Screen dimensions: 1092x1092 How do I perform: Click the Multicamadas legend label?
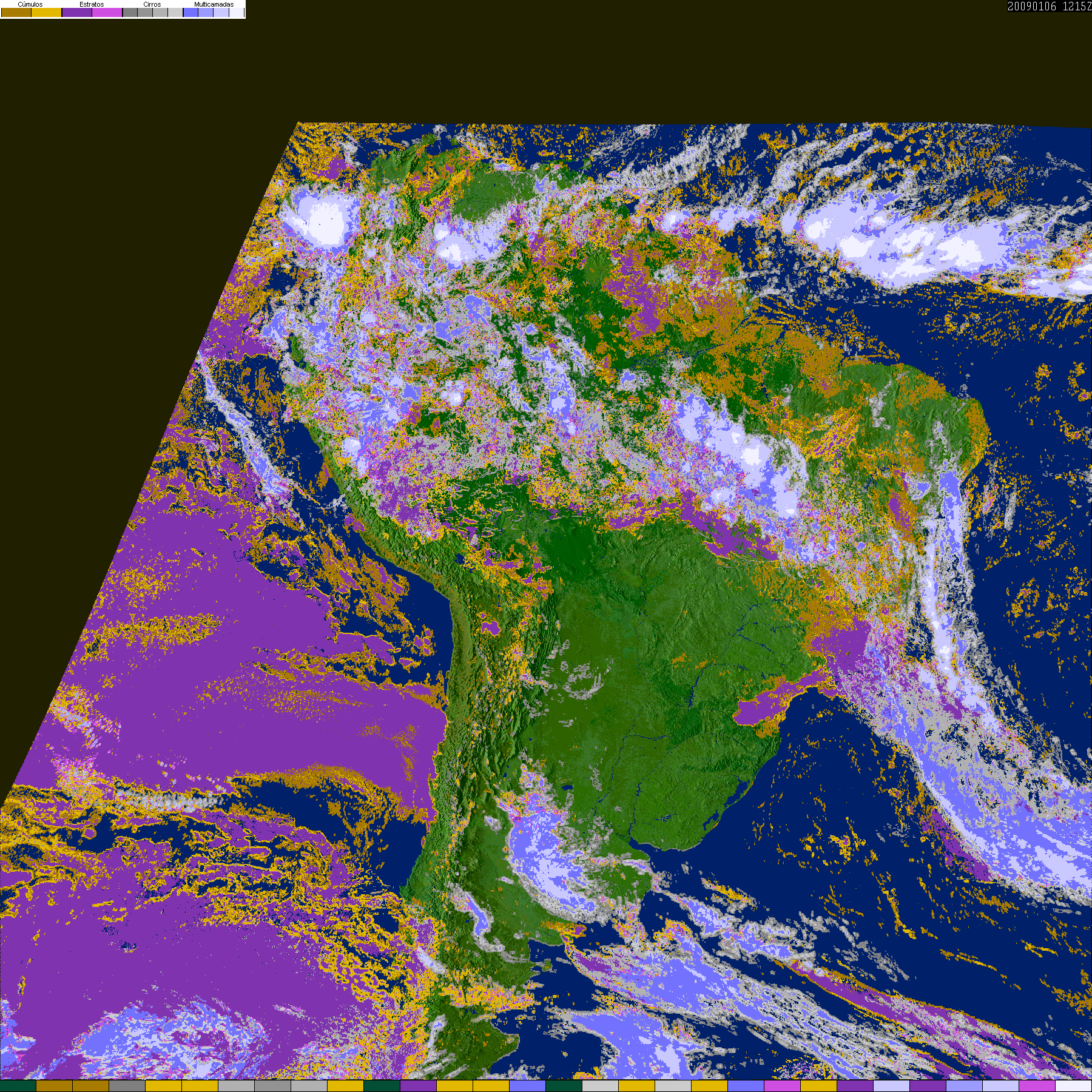point(214,4)
